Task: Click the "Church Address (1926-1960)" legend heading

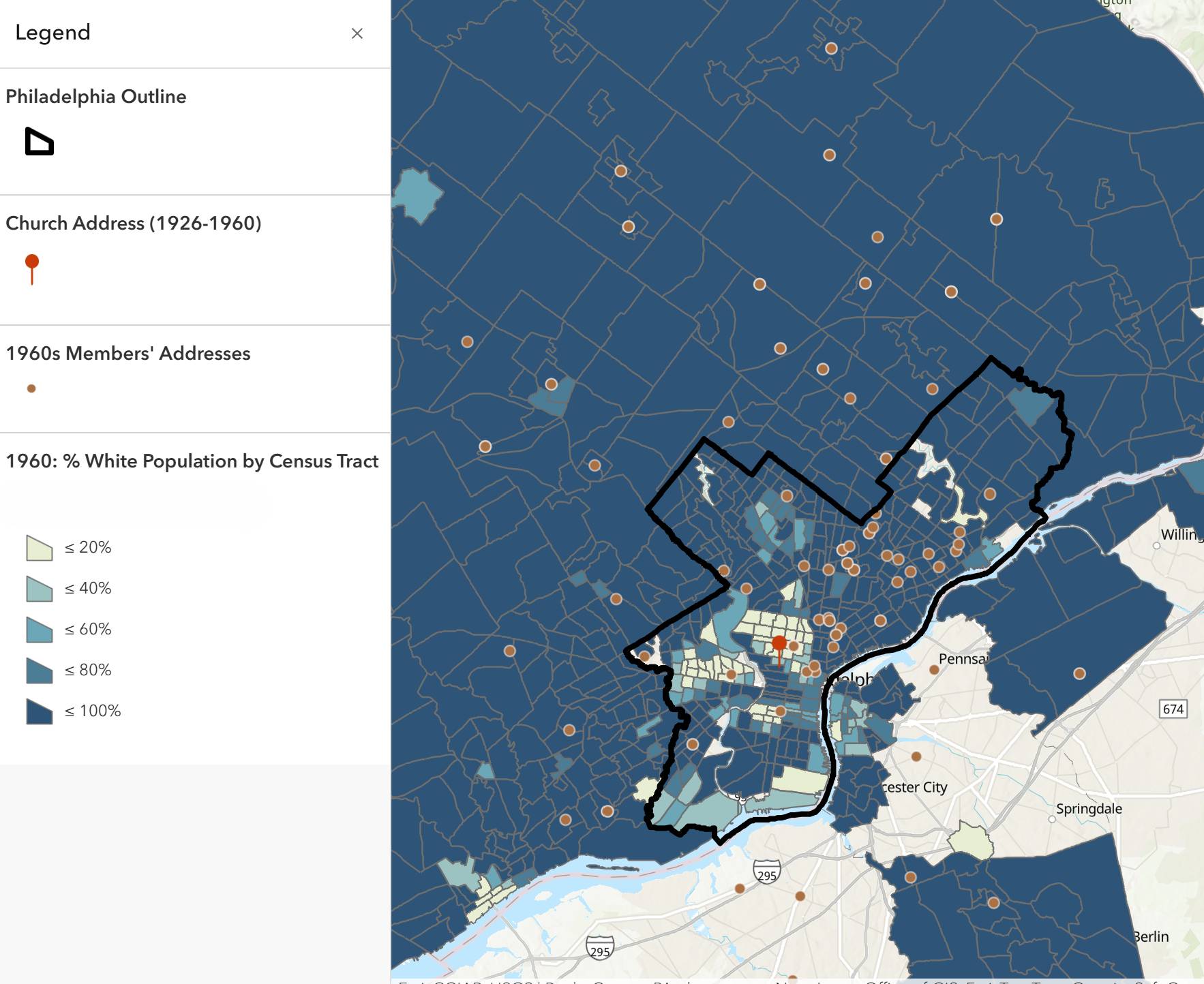Action: [134, 224]
